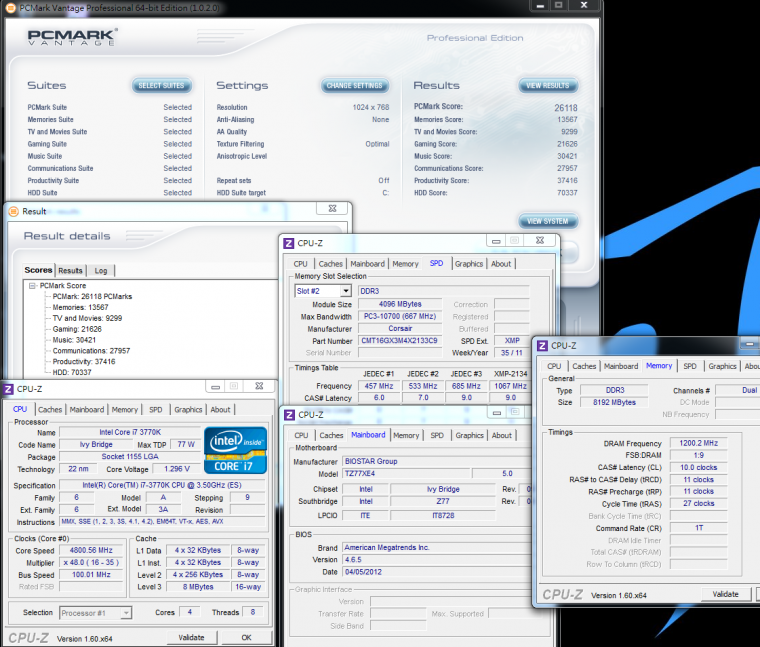Switch to the Log tab in Result details
Image resolution: width=760 pixels, height=647 pixels.
(x=101, y=270)
